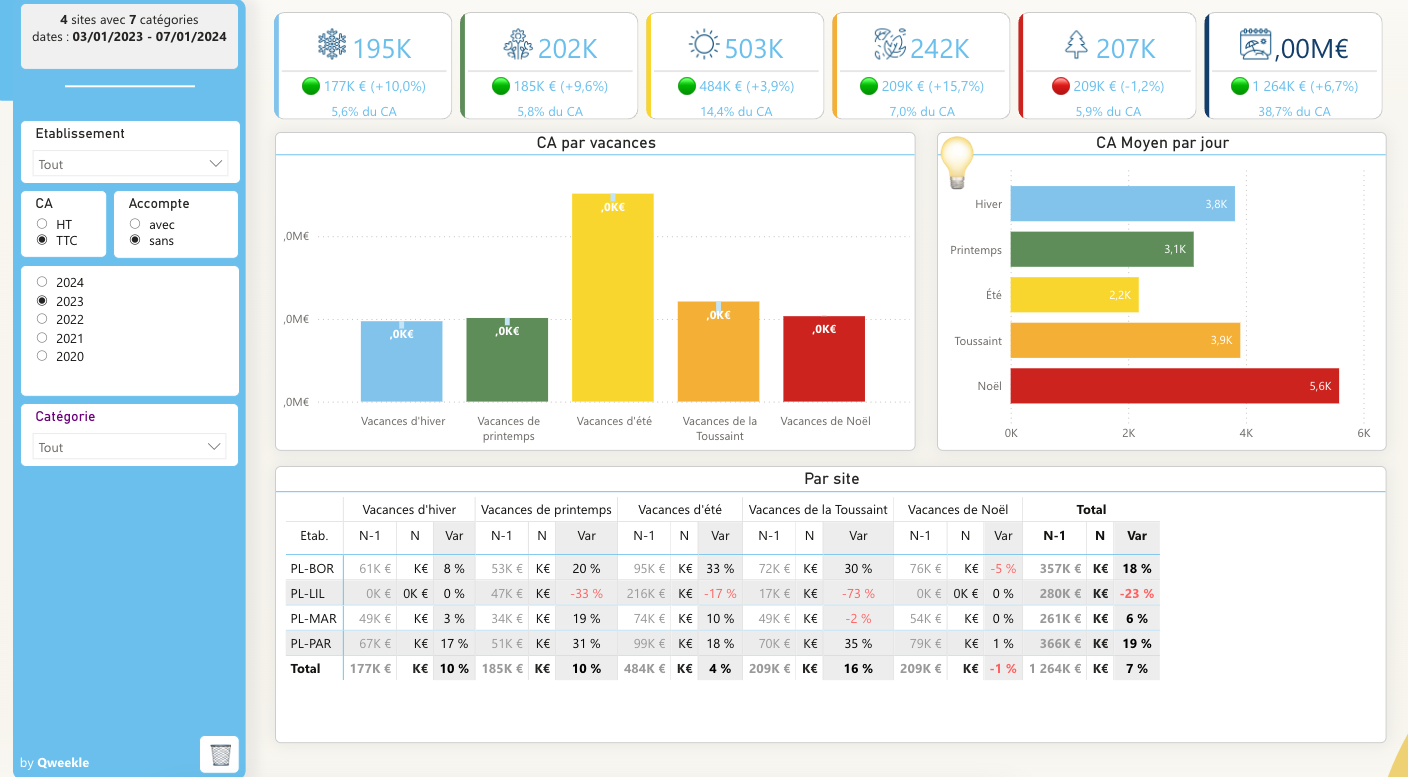This screenshot has height=777, width=1408.
Task: Click the beach calendar total icon
Action: click(x=1255, y=45)
